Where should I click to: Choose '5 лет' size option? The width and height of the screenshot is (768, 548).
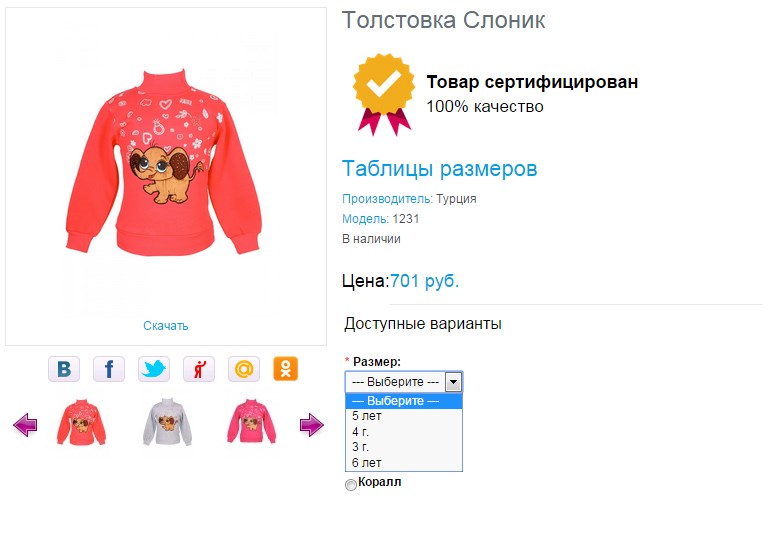coord(404,416)
